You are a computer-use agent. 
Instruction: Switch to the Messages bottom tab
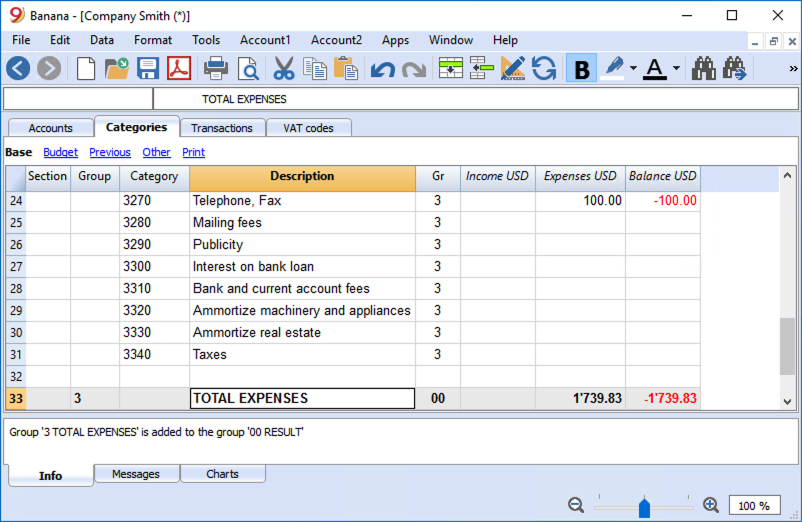pos(136,474)
